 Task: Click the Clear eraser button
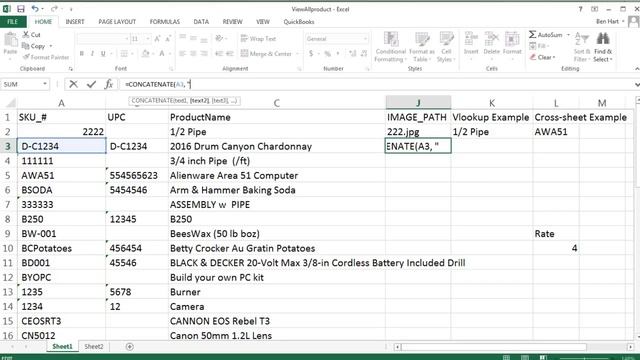(542, 57)
